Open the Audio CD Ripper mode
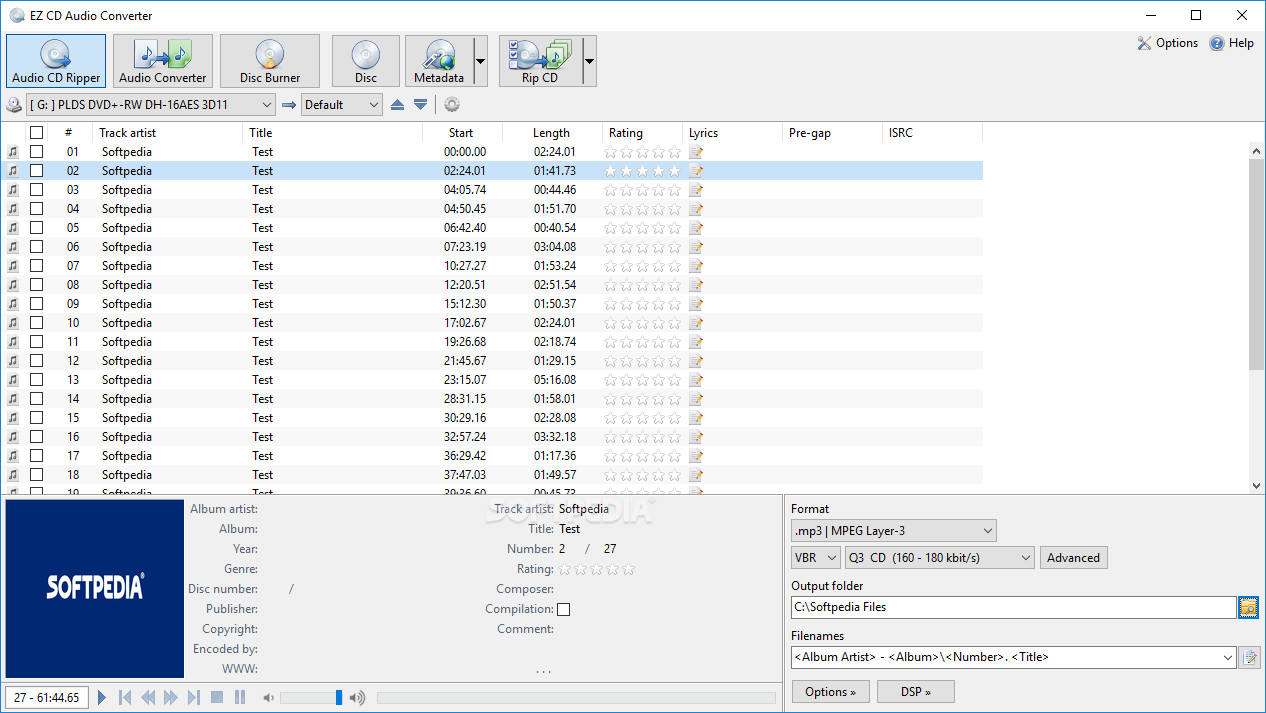The image size is (1266, 713). click(56, 61)
